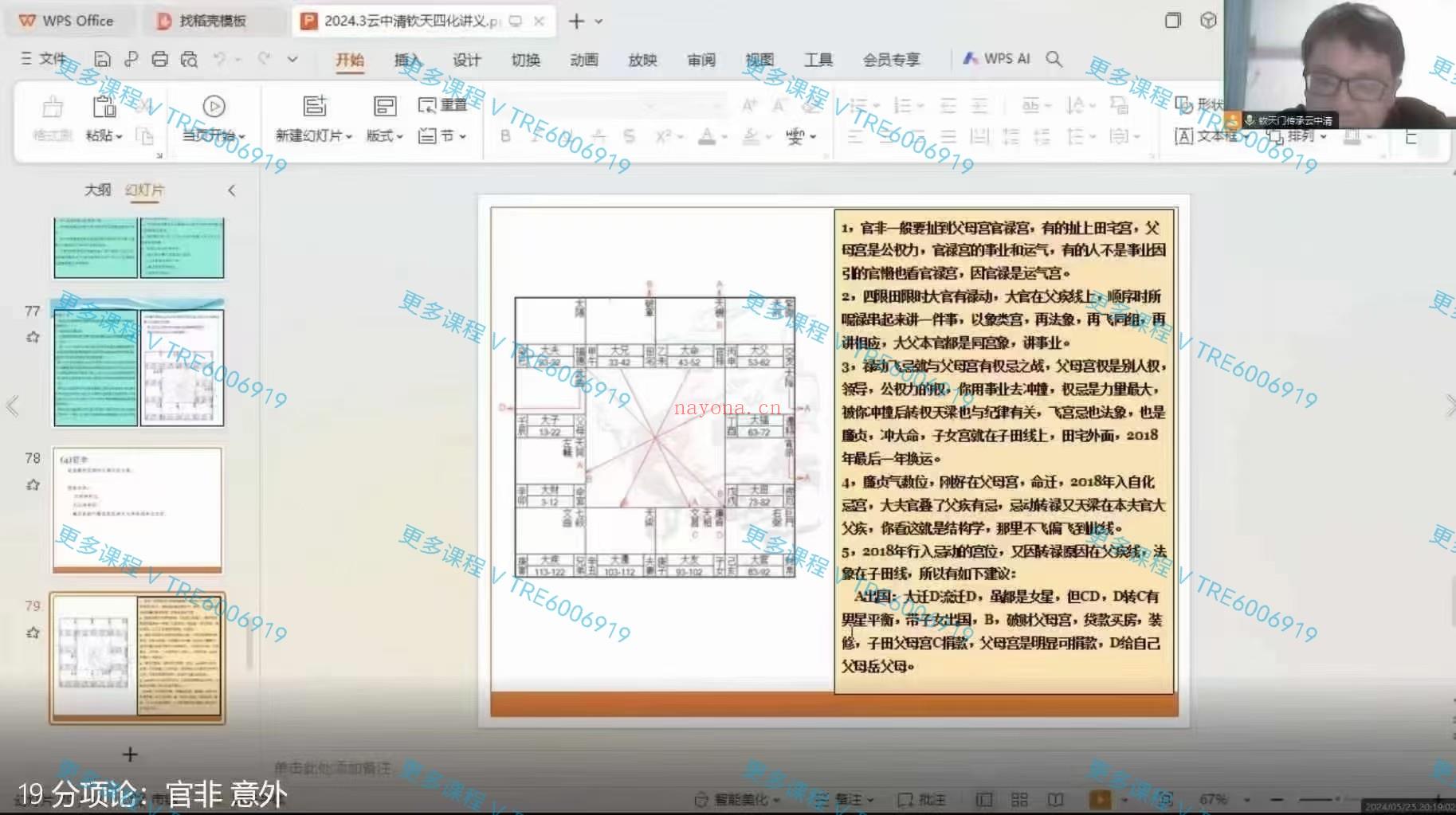Screen dimensions: 1456x815
Task: Click the 重置 reset button
Action: [x=443, y=105]
